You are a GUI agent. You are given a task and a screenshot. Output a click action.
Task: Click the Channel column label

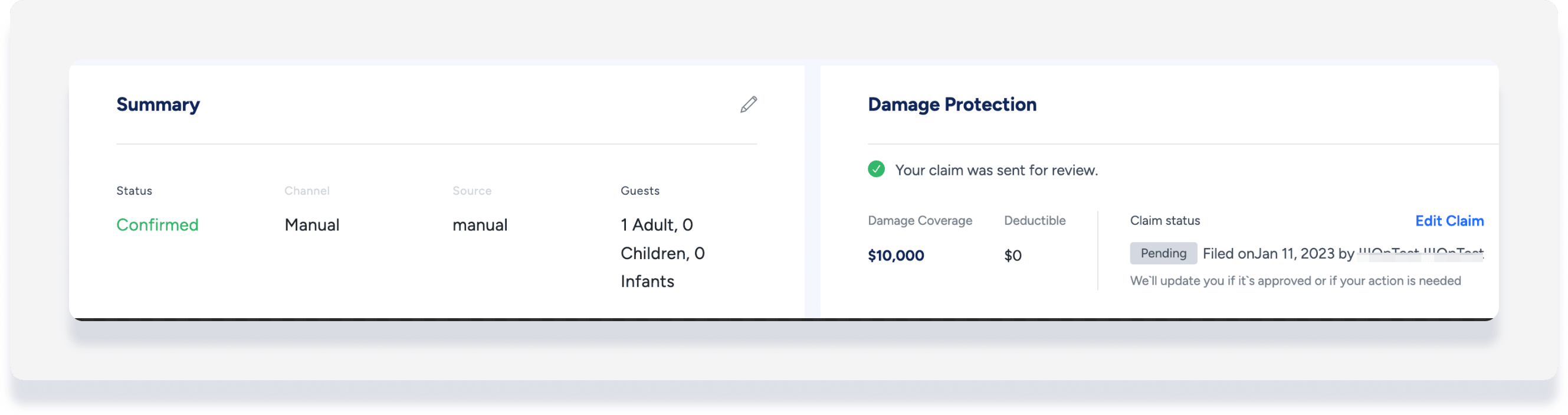307,191
